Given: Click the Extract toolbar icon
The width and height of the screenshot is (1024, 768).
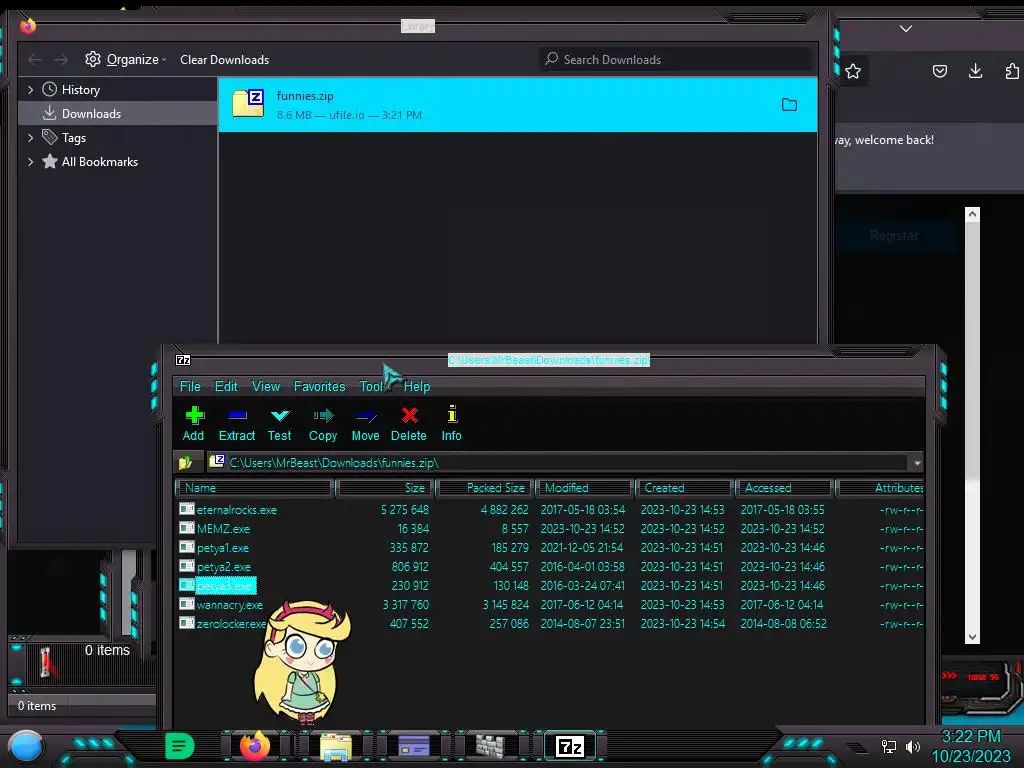Looking at the screenshot, I should (236, 423).
